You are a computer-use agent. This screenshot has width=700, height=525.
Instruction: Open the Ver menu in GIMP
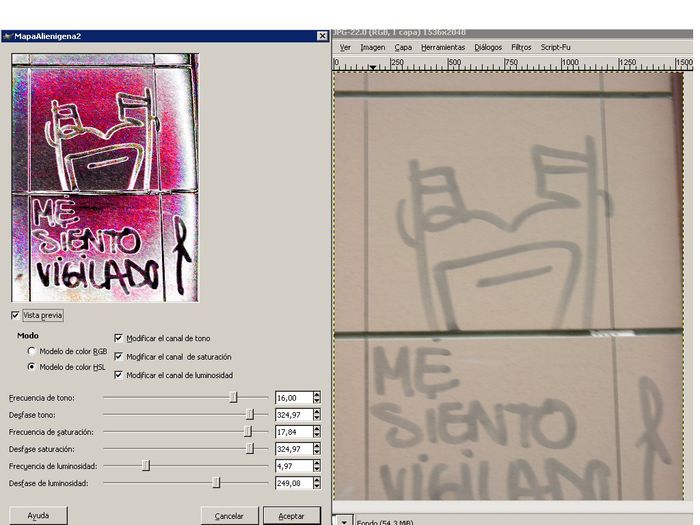click(345, 47)
